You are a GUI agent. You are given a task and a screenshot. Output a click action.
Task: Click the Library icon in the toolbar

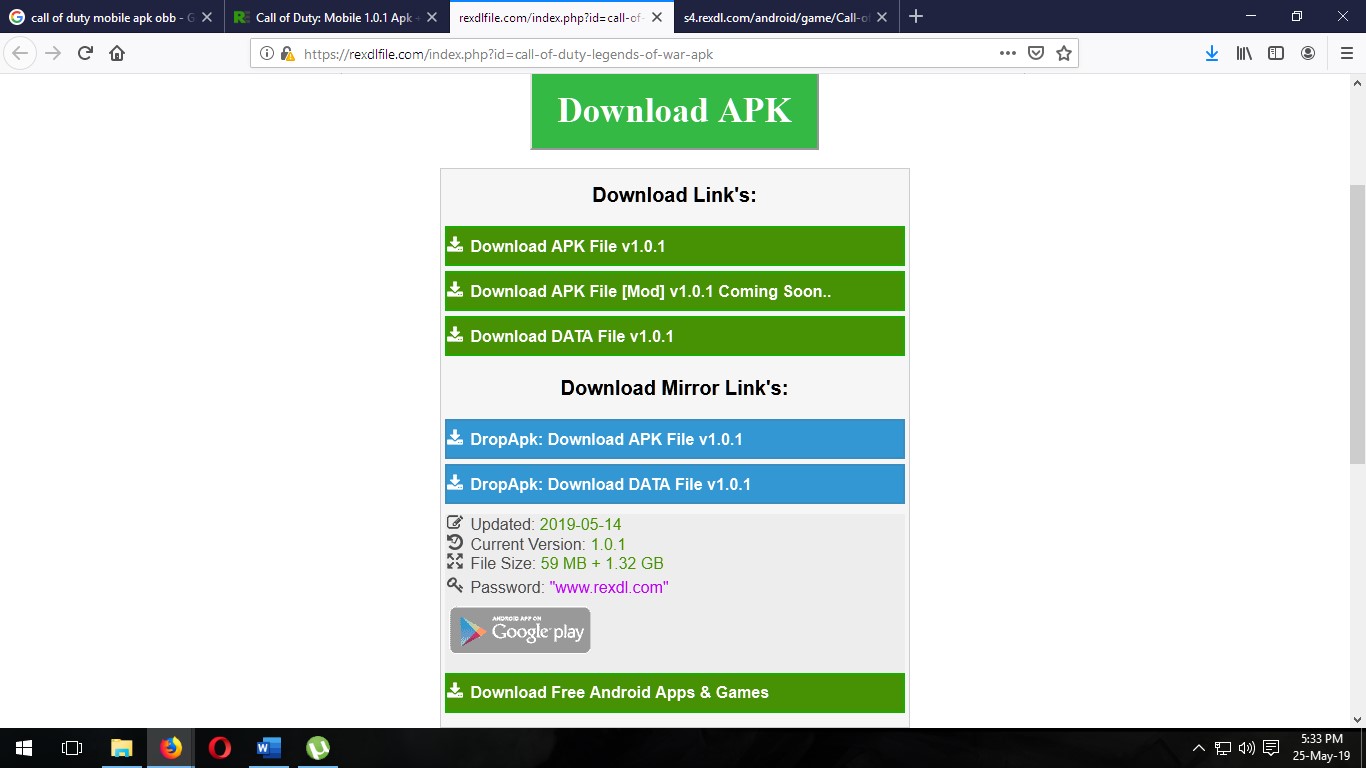coord(1243,53)
